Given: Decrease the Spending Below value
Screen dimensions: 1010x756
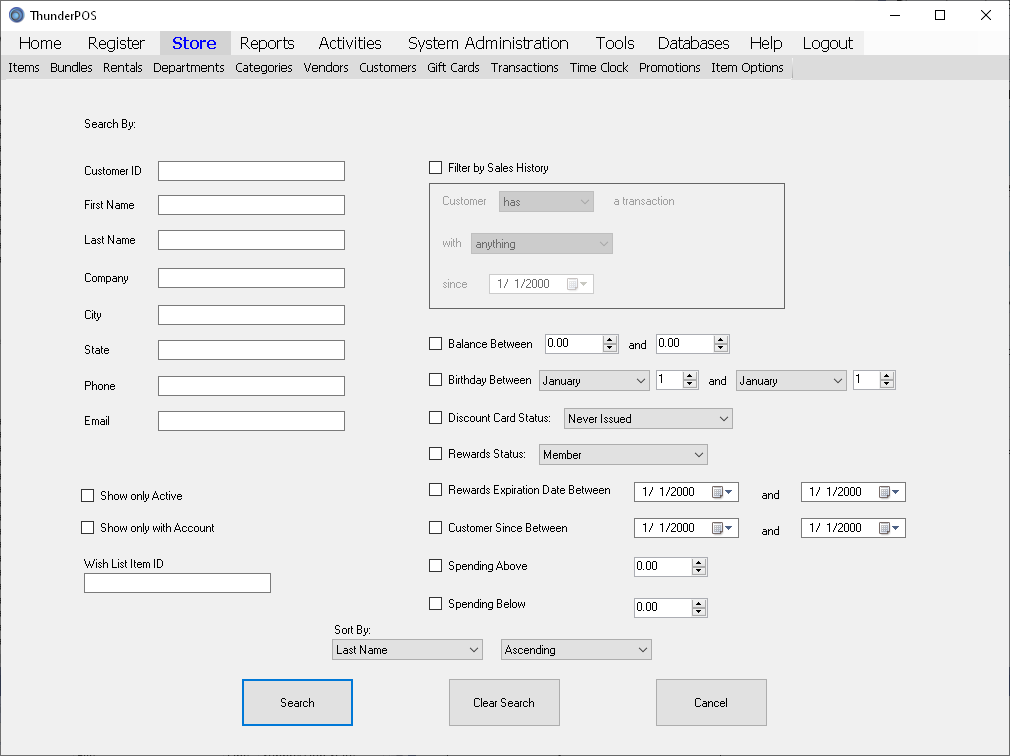Looking at the screenshot, I should [x=699, y=612].
